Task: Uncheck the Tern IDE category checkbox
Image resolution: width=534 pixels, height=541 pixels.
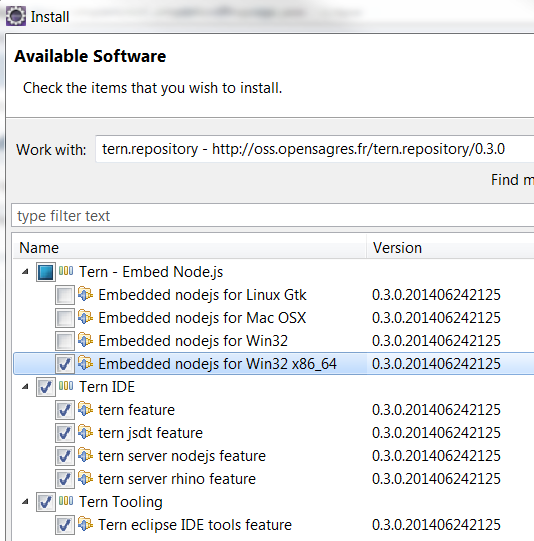Action: coord(46,387)
